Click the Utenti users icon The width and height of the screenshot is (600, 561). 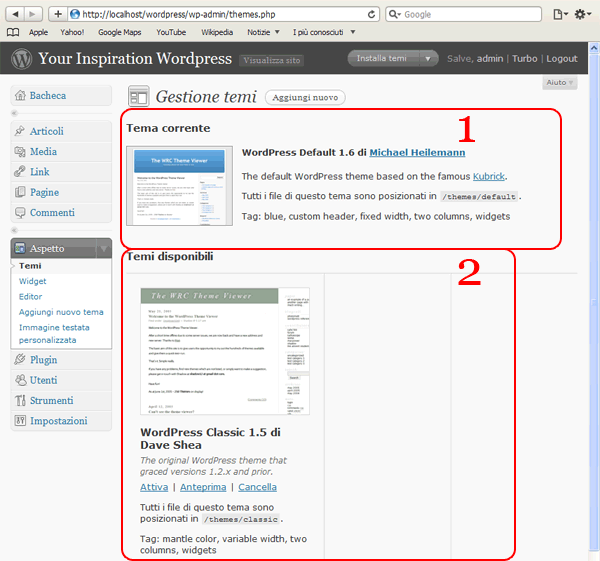[x=20, y=380]
